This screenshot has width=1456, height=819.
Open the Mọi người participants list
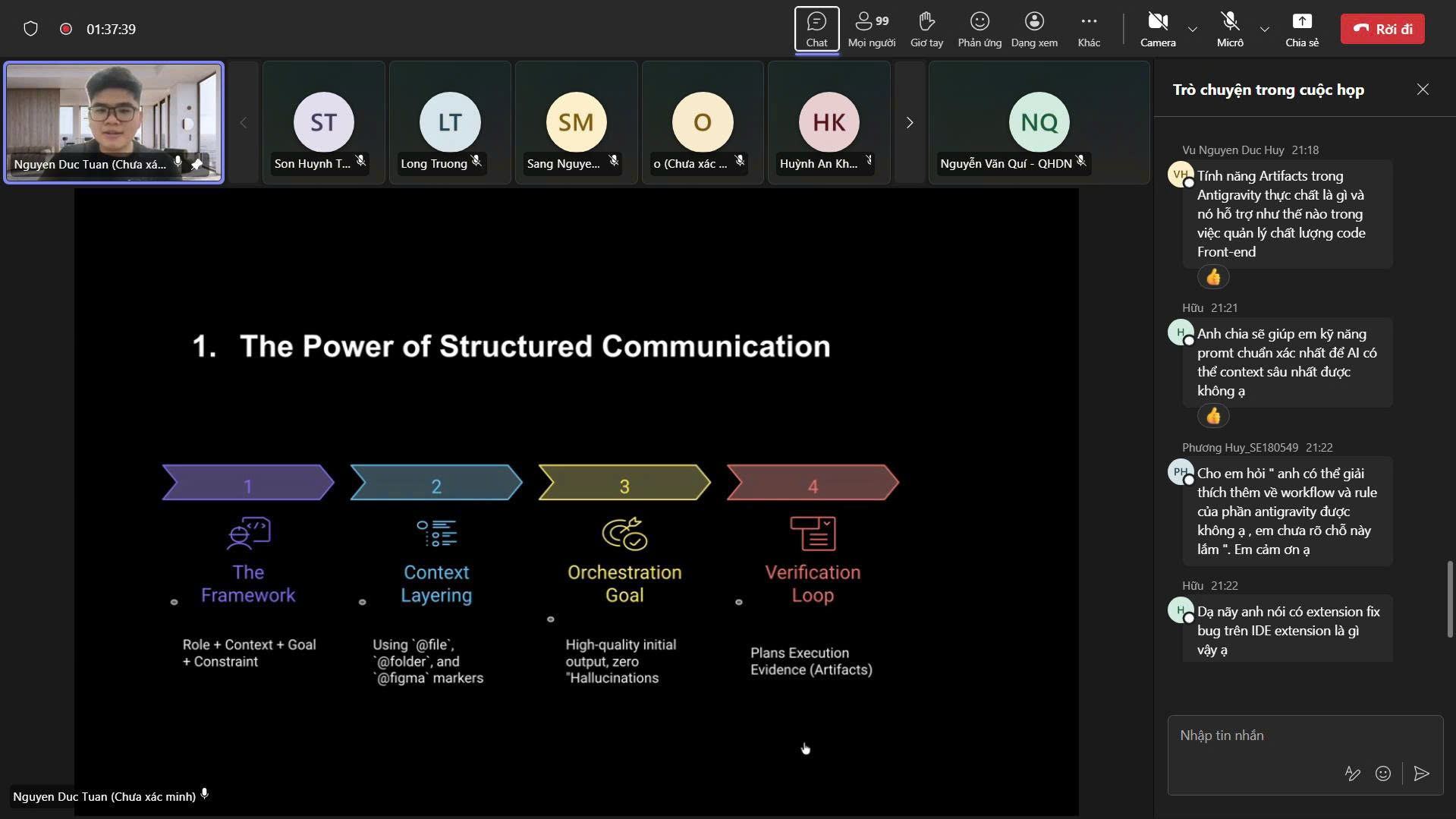(871, 29)
